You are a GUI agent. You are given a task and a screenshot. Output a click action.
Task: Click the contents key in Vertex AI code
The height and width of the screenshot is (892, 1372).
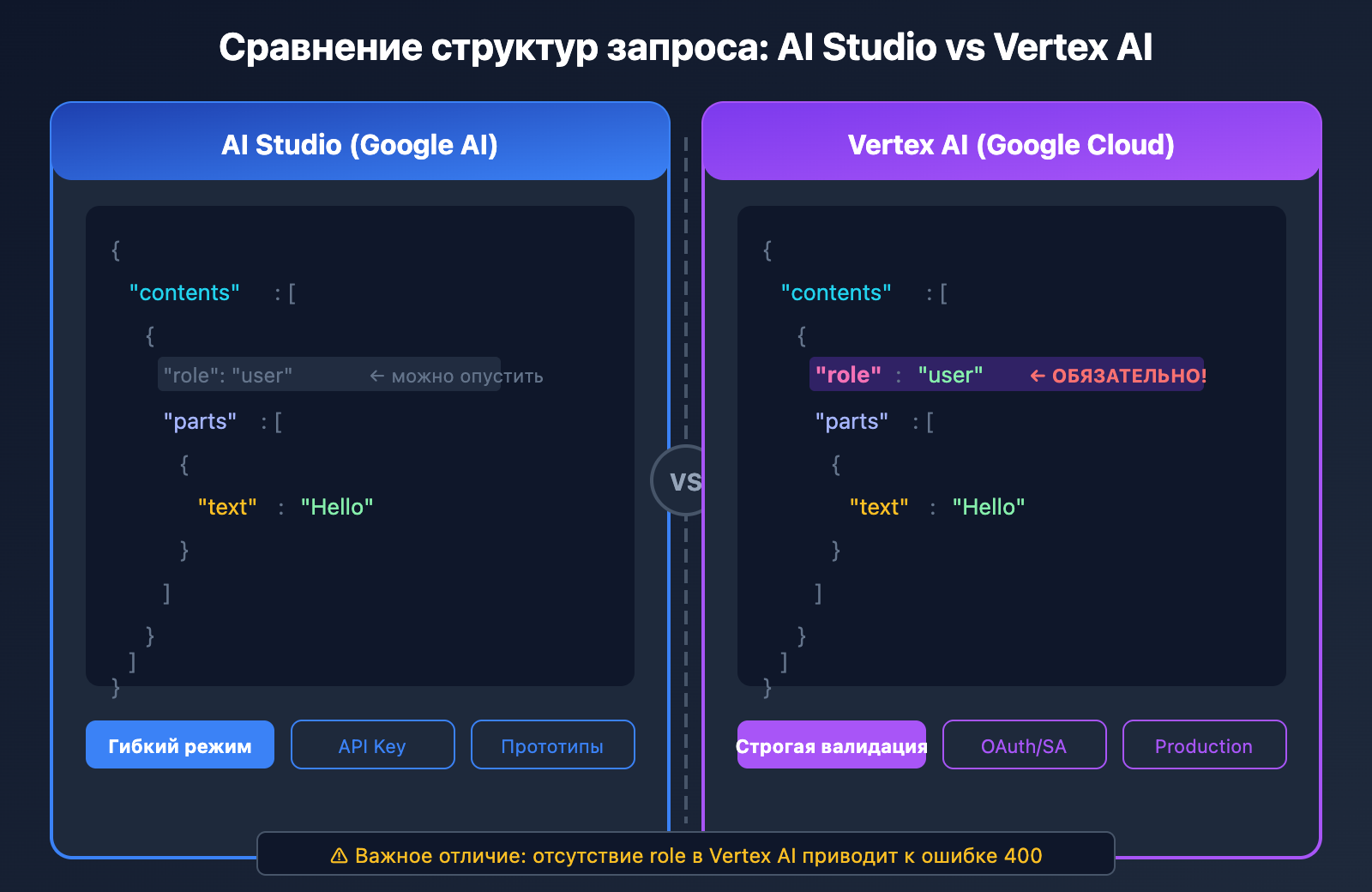[x=835, y=292]
